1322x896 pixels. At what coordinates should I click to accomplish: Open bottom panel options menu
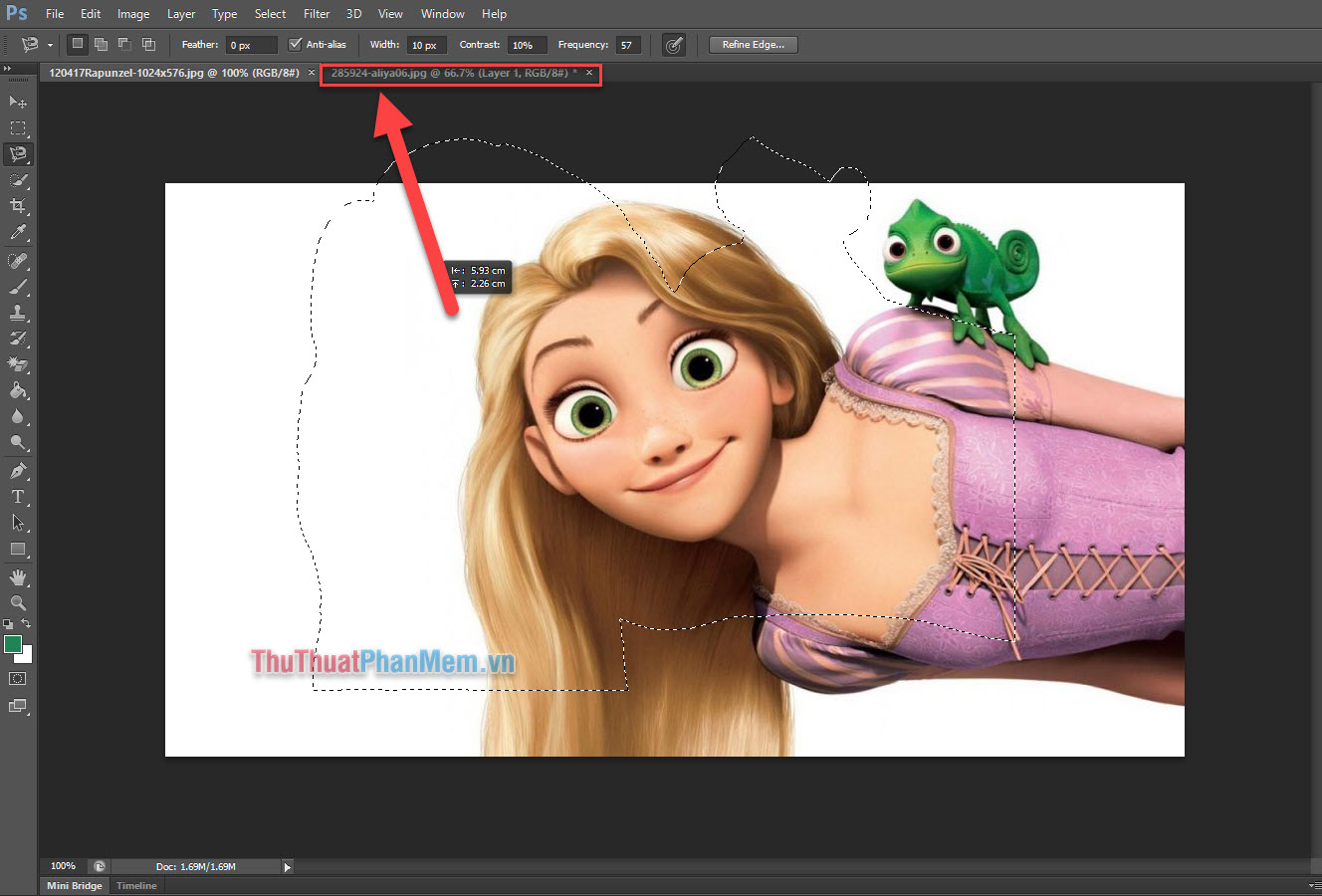pyautogui.click(x=1314, y=885)
